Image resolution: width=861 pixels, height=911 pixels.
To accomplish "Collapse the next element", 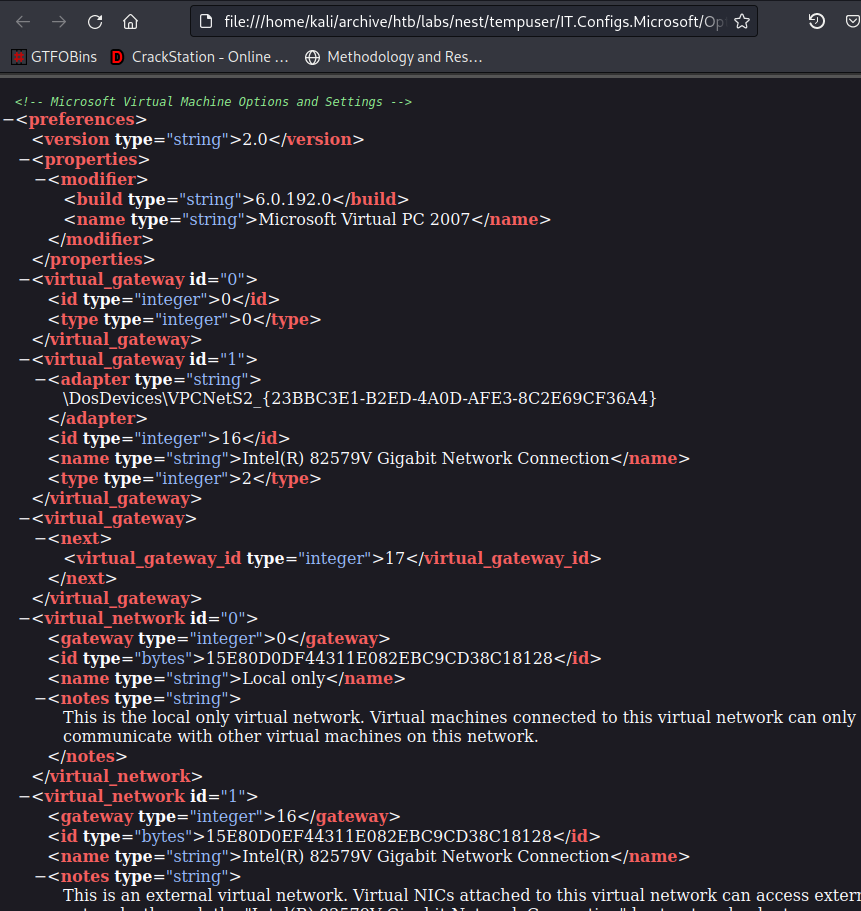I will click(41, 539).
